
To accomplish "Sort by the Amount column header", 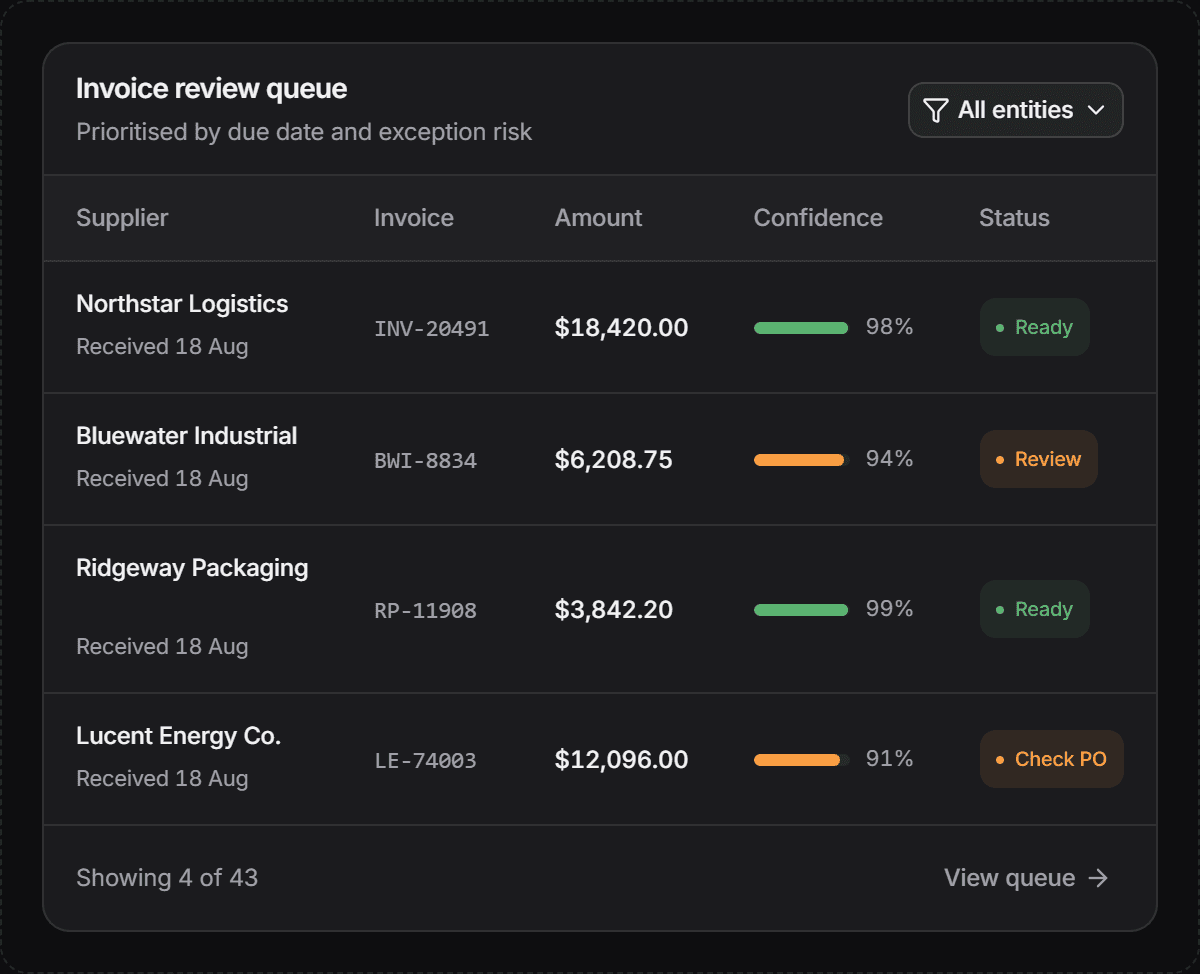I will point(599,218).
